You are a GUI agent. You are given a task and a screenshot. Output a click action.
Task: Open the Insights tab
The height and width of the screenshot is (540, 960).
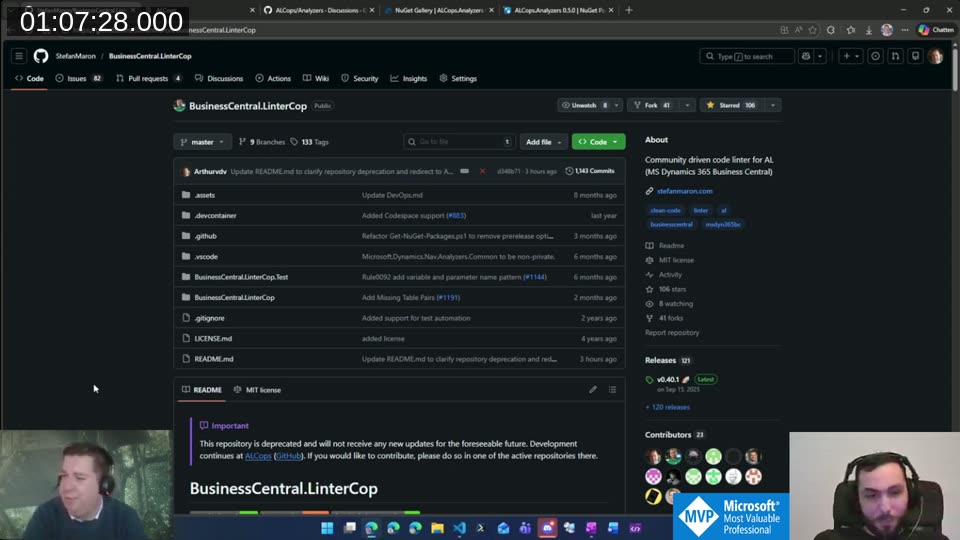(409, 78)
